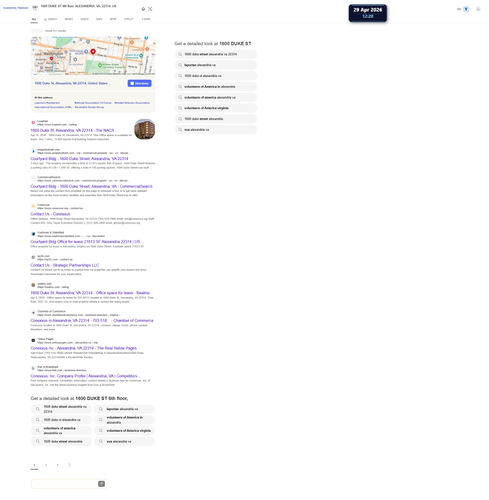489x500 pixels.
Task: Go to next results page arrow
Action: click(x=69, y=465)
